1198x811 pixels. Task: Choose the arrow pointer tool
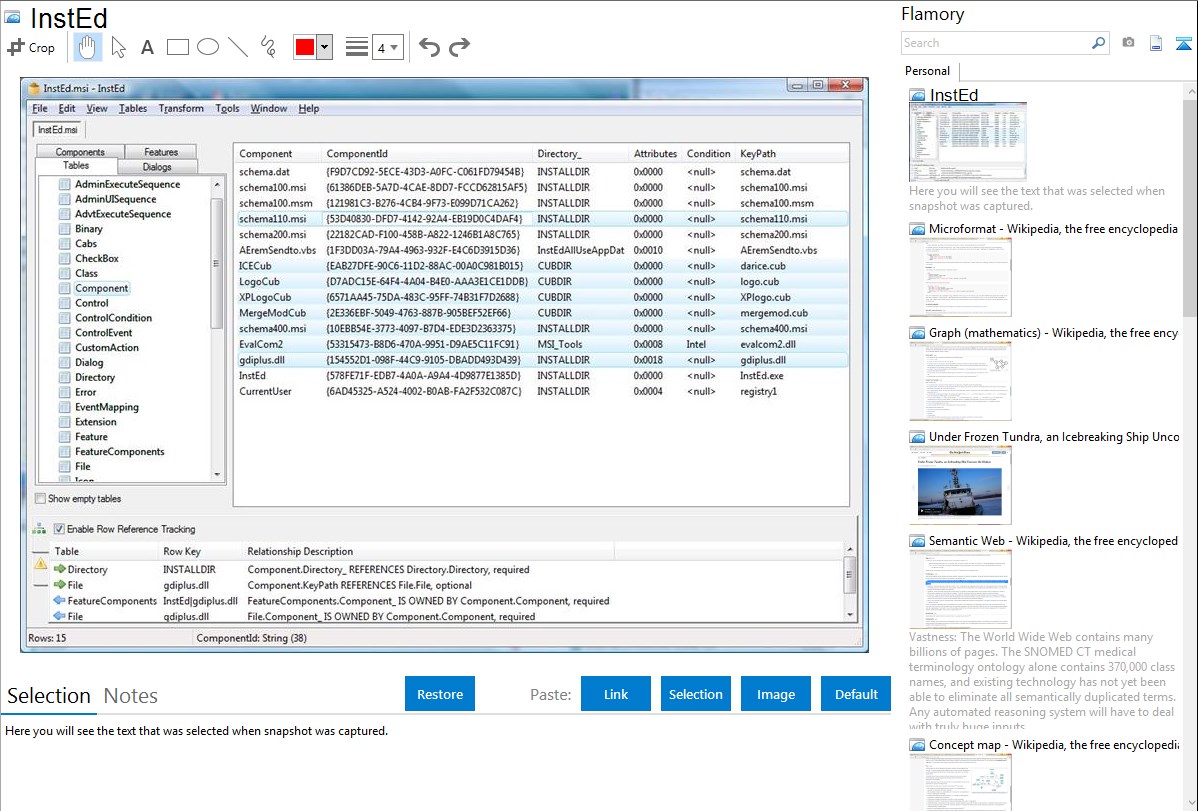click(x=118, y=47)
